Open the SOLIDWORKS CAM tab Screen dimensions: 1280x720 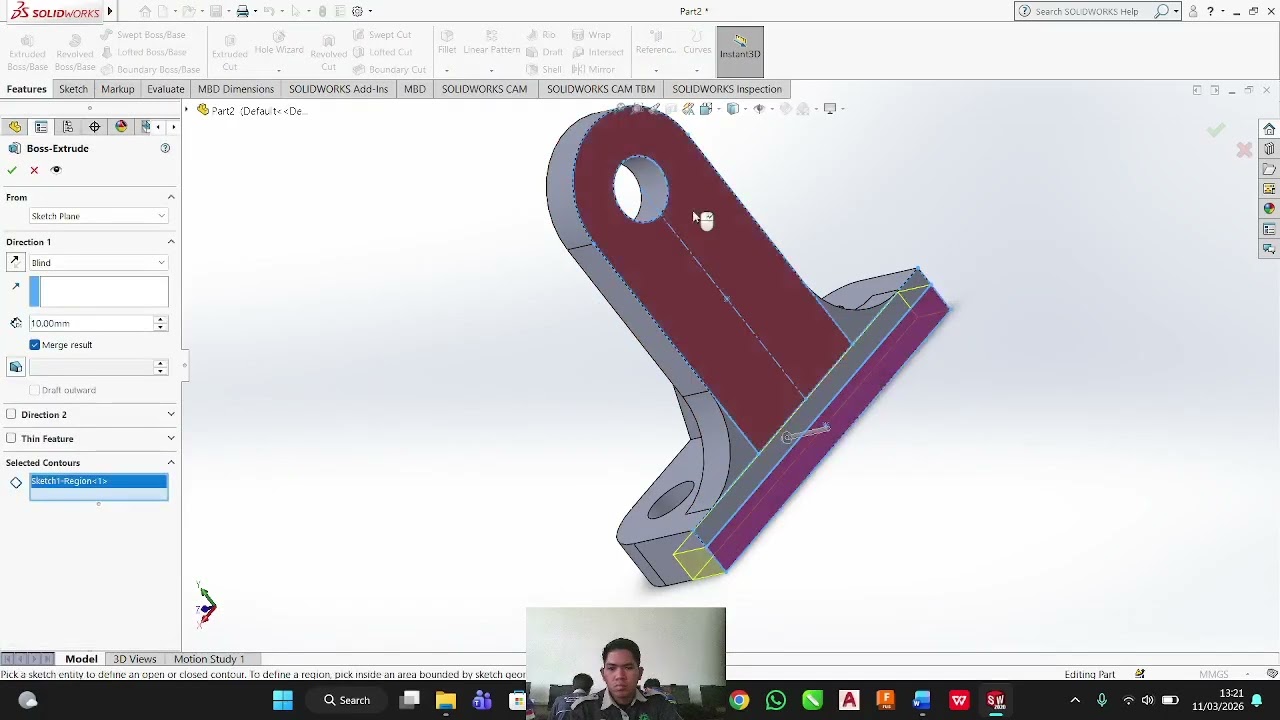tap(484, 89)
